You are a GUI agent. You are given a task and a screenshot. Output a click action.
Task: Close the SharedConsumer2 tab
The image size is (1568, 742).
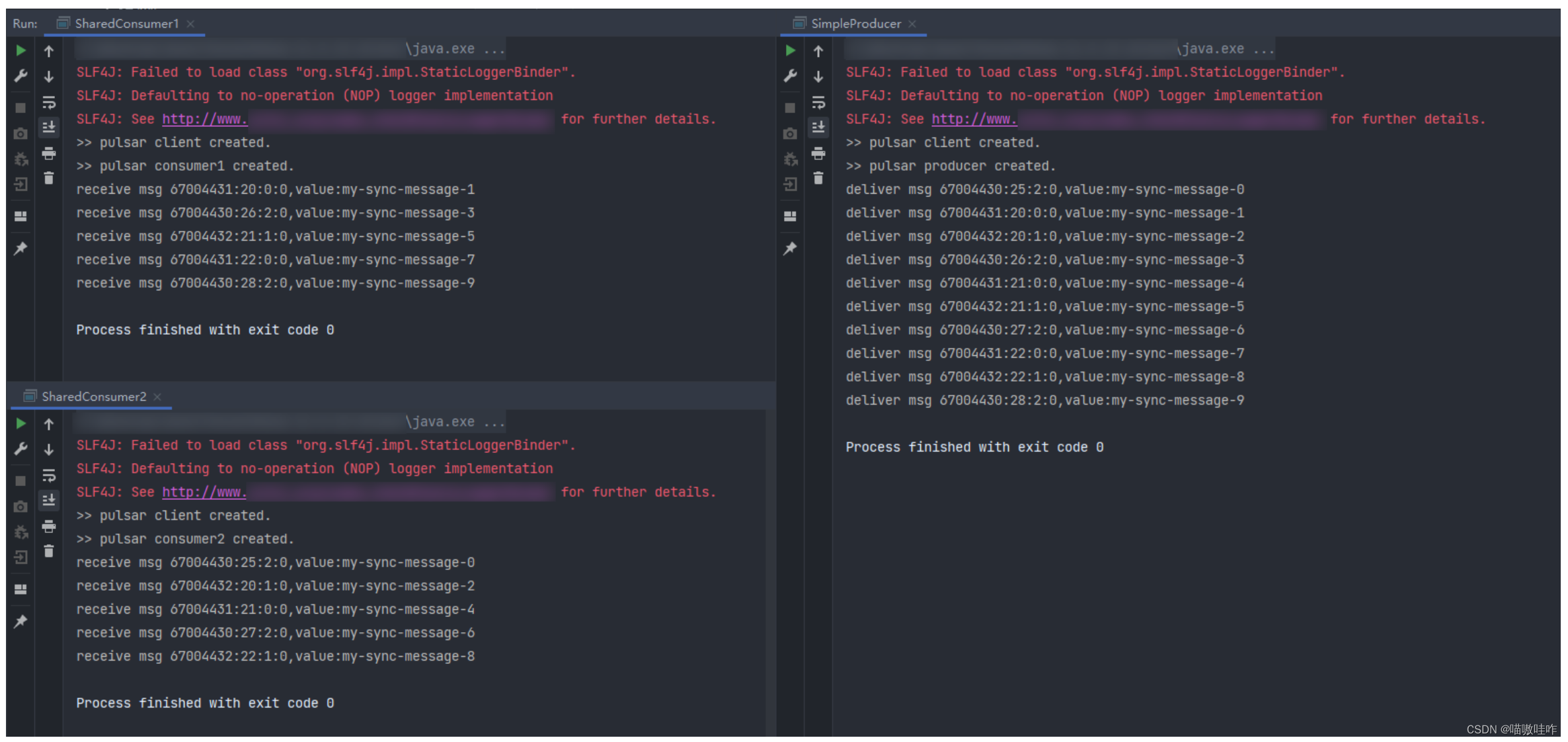[157, 397]
